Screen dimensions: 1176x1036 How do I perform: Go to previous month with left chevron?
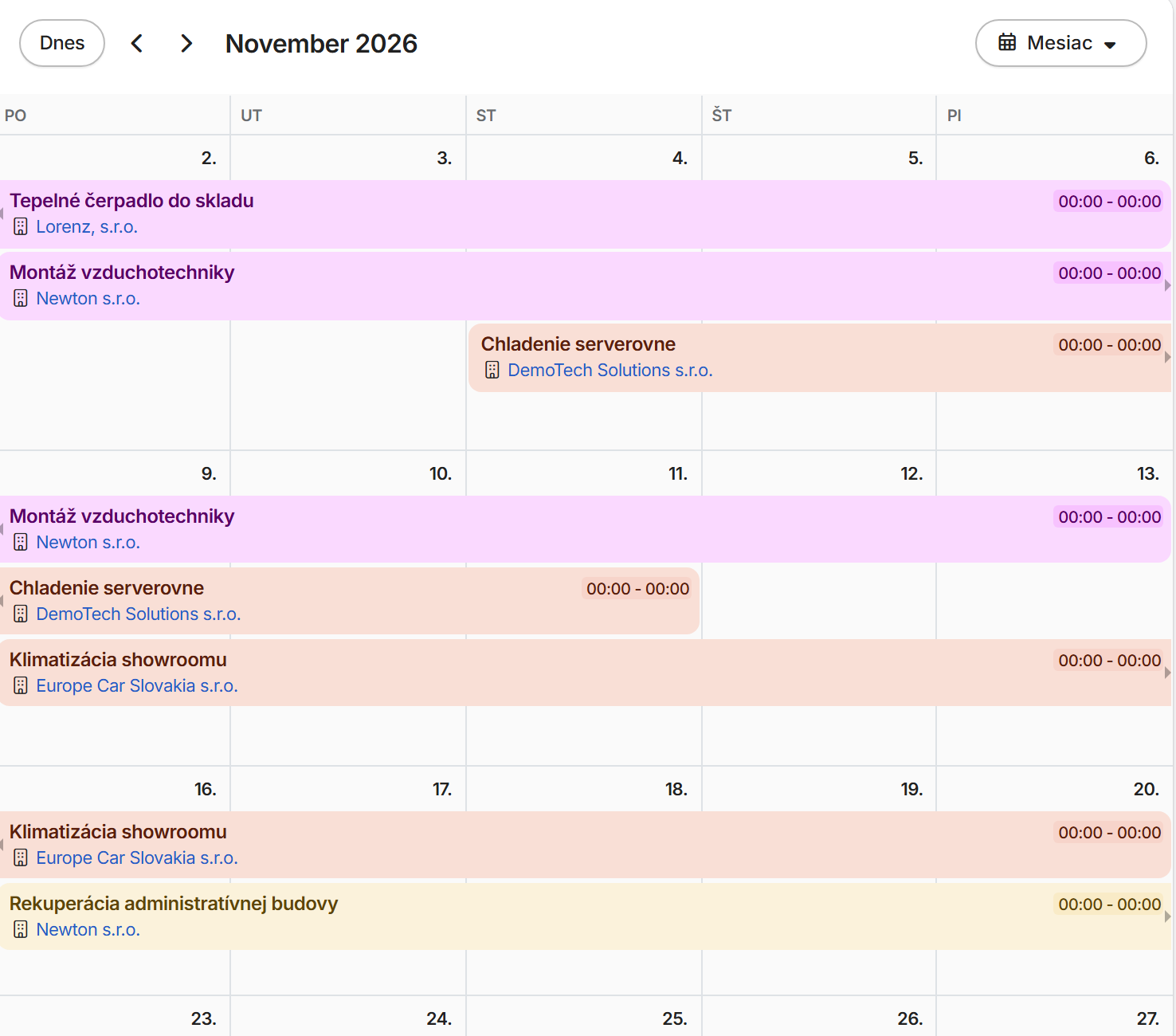tap(137, 43)
